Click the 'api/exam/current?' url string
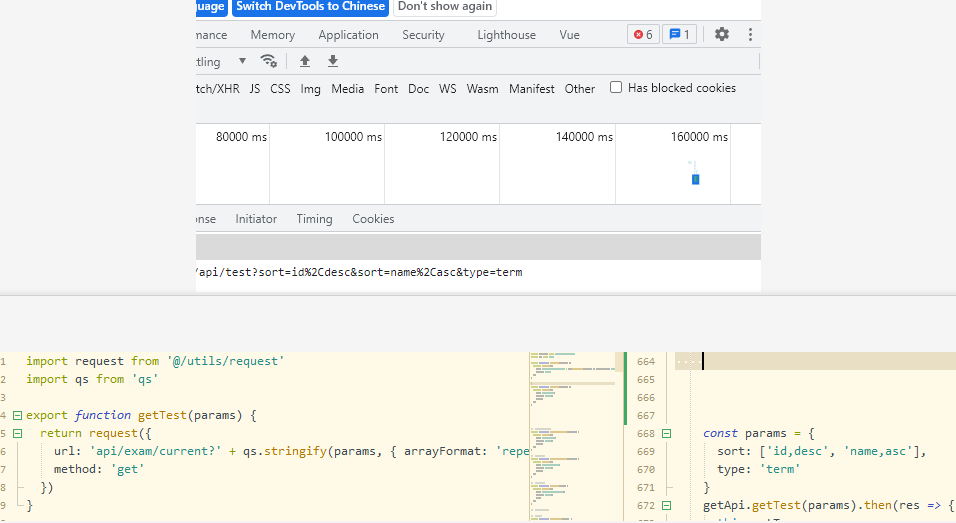Viewport: 956px width, 523px height. click(x=155, y=451)
